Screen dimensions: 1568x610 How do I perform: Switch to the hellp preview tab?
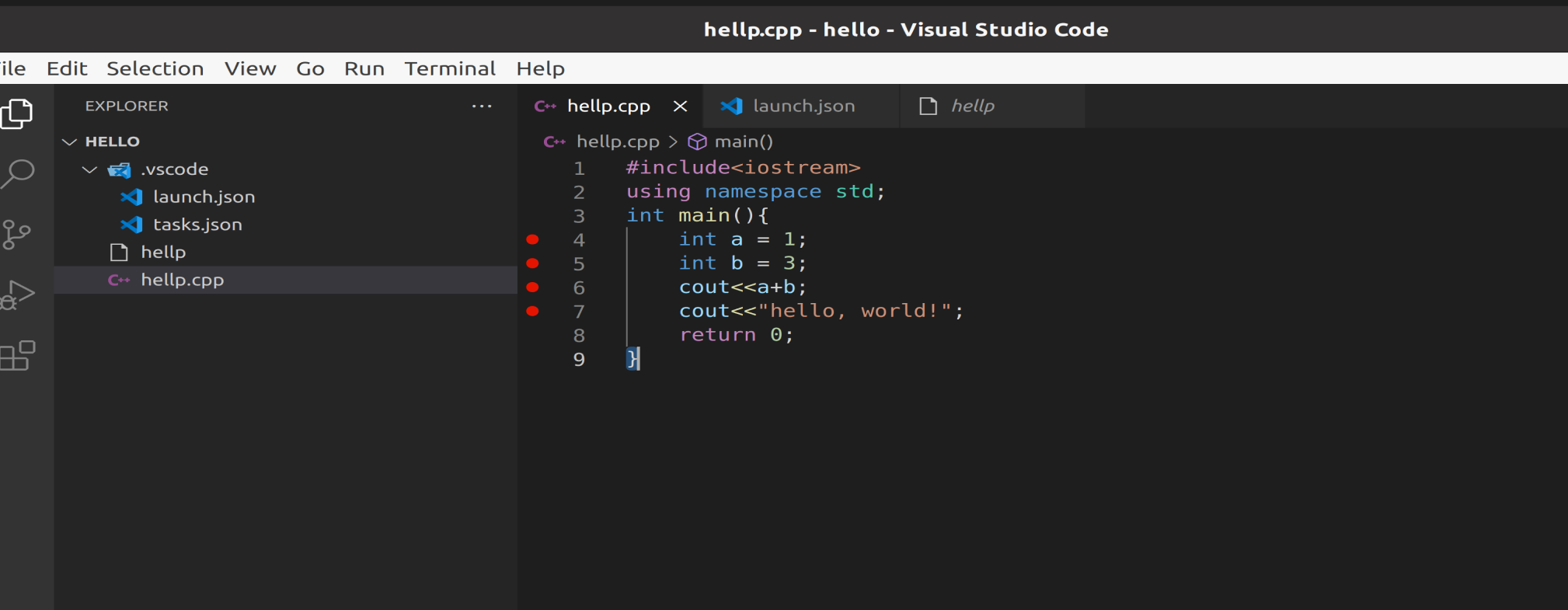(x=992, y=106)
